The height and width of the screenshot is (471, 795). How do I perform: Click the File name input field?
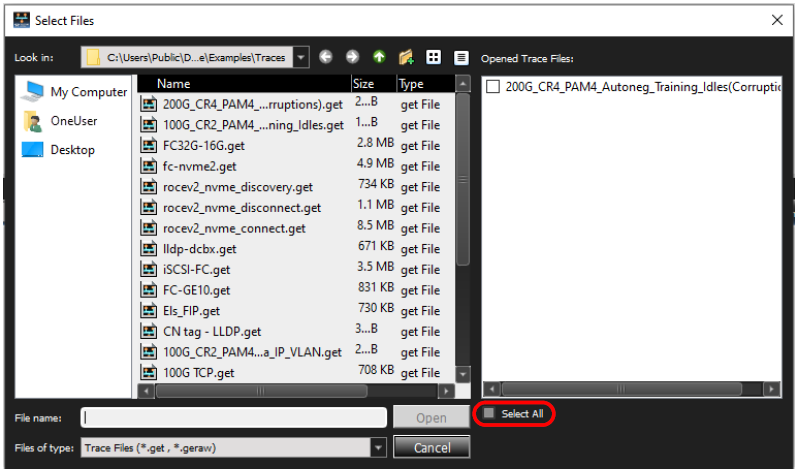pos(234,418)
